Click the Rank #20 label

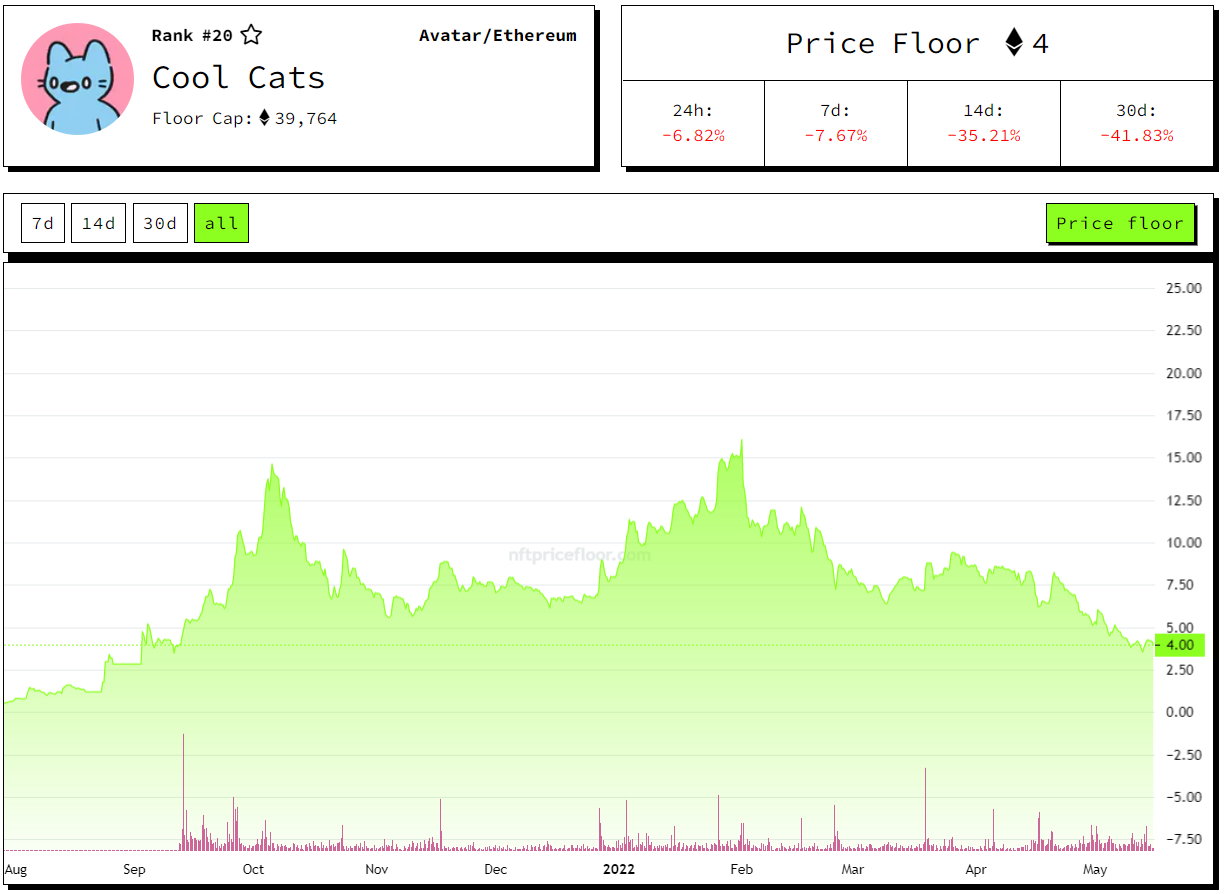192,35
